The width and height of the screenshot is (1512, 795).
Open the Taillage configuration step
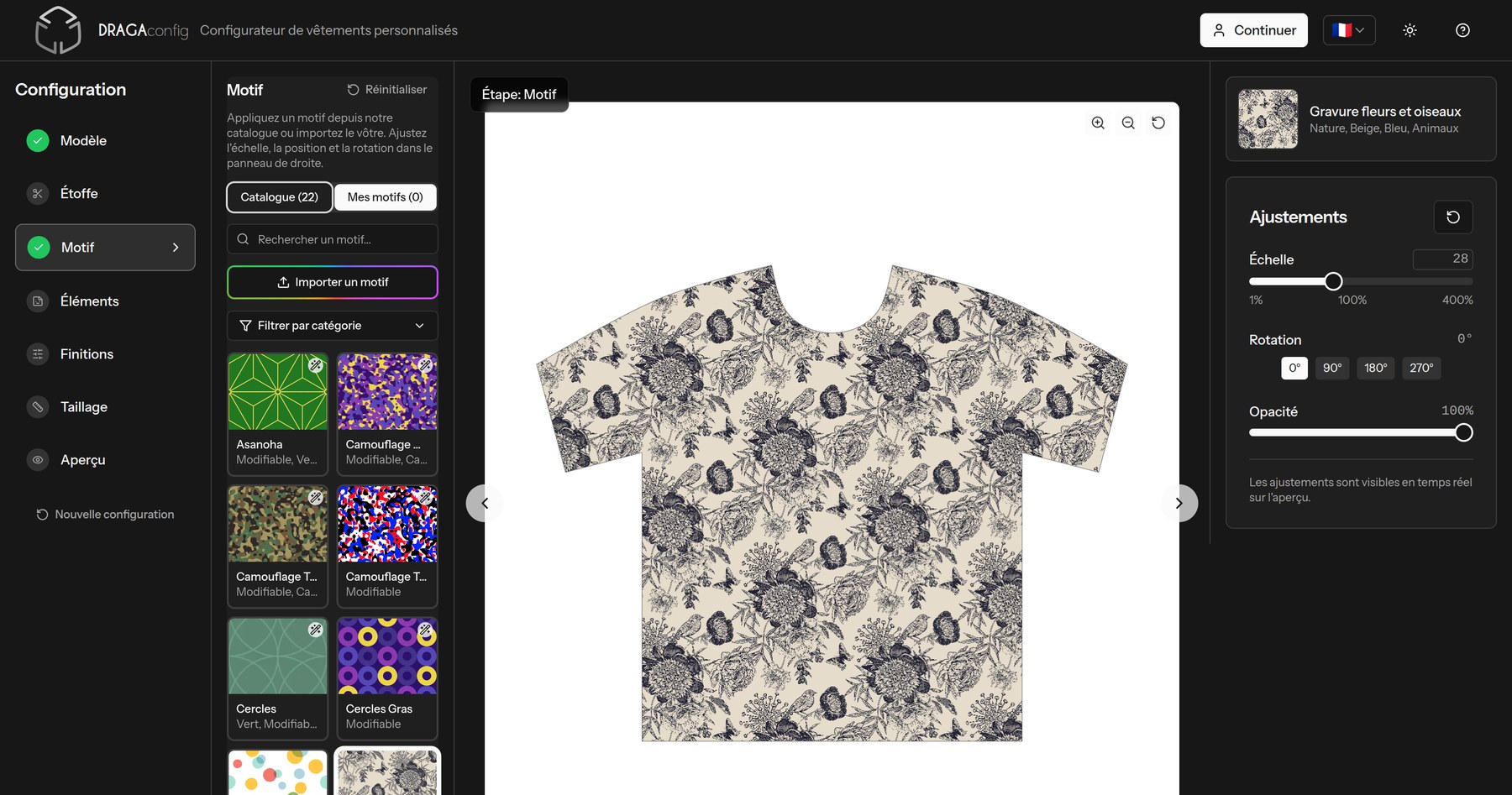105,407
